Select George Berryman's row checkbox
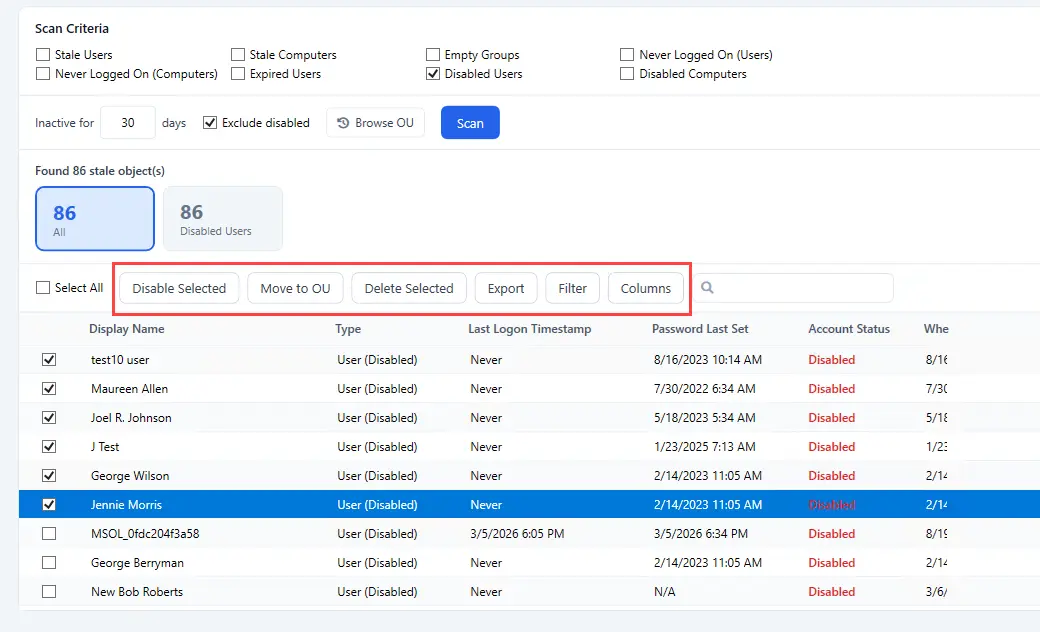 pyautogui.click(x=49, y=562)
